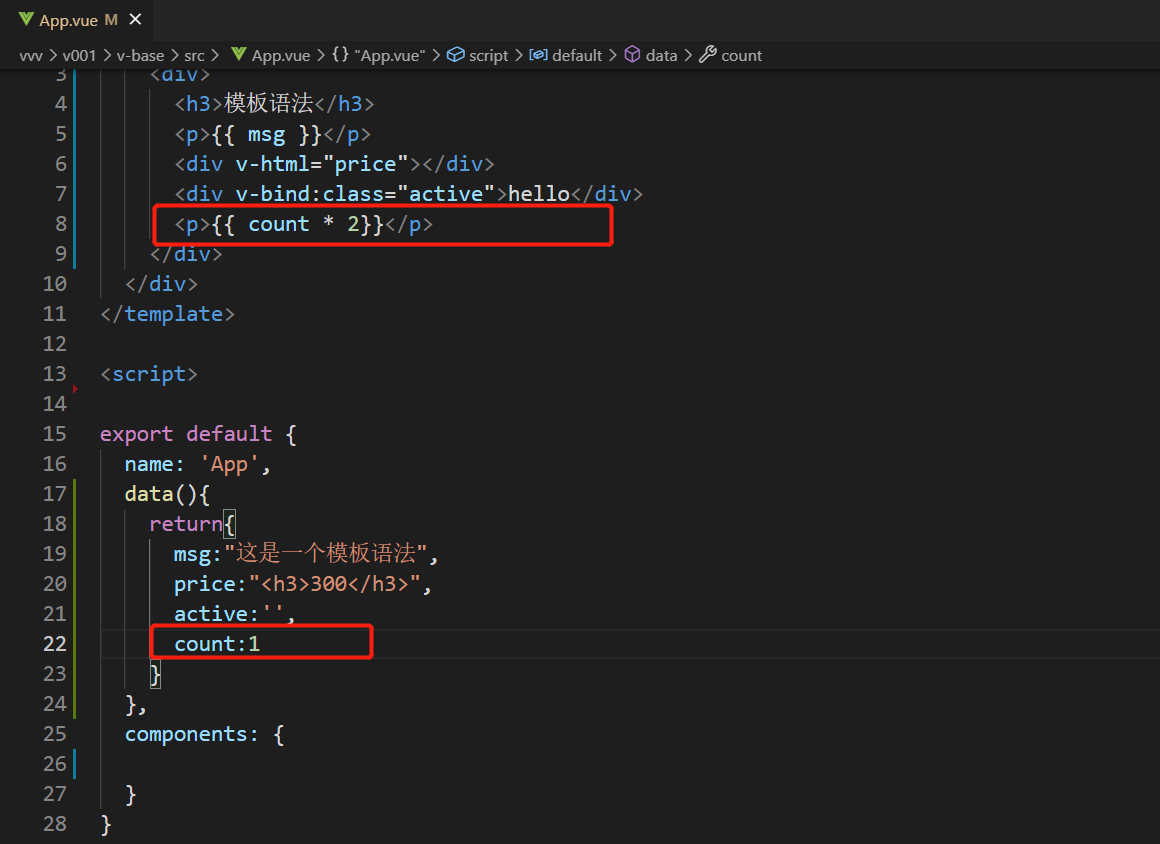
Task: Click the Vue icon in breadcrumb bar
Action: pyautogui.click(x=238, y=55)
